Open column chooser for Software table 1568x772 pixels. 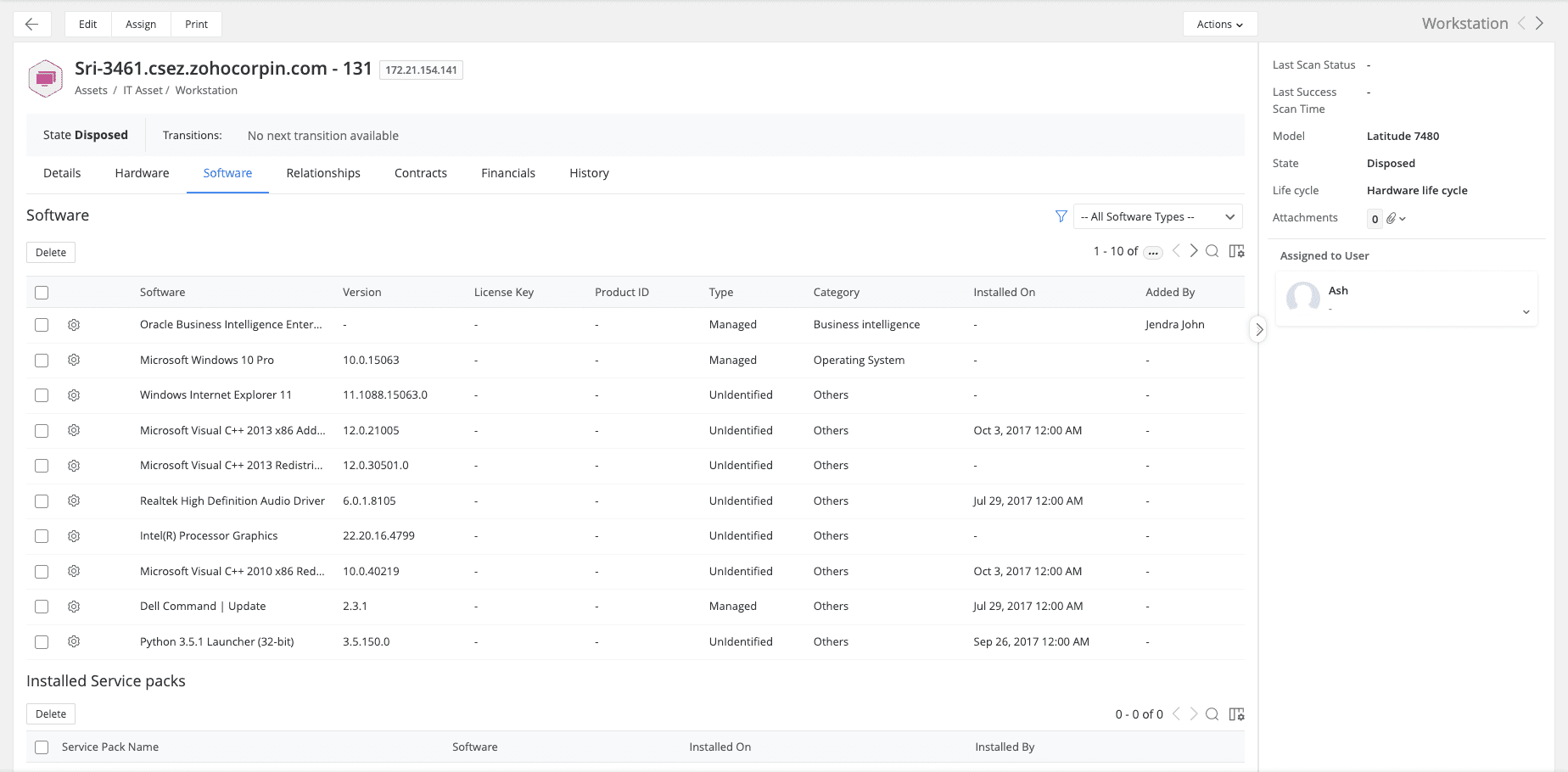coord(1237,251)
